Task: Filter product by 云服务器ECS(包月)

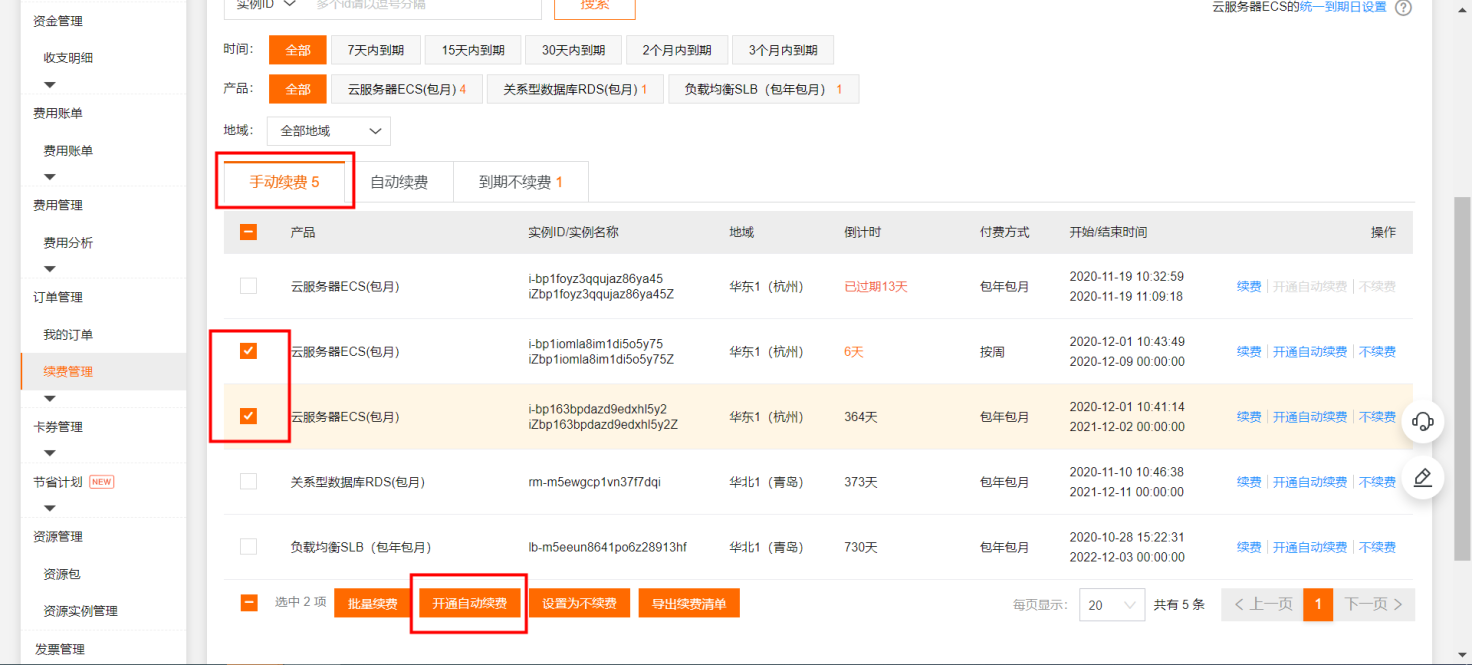Action: [407, 89]
